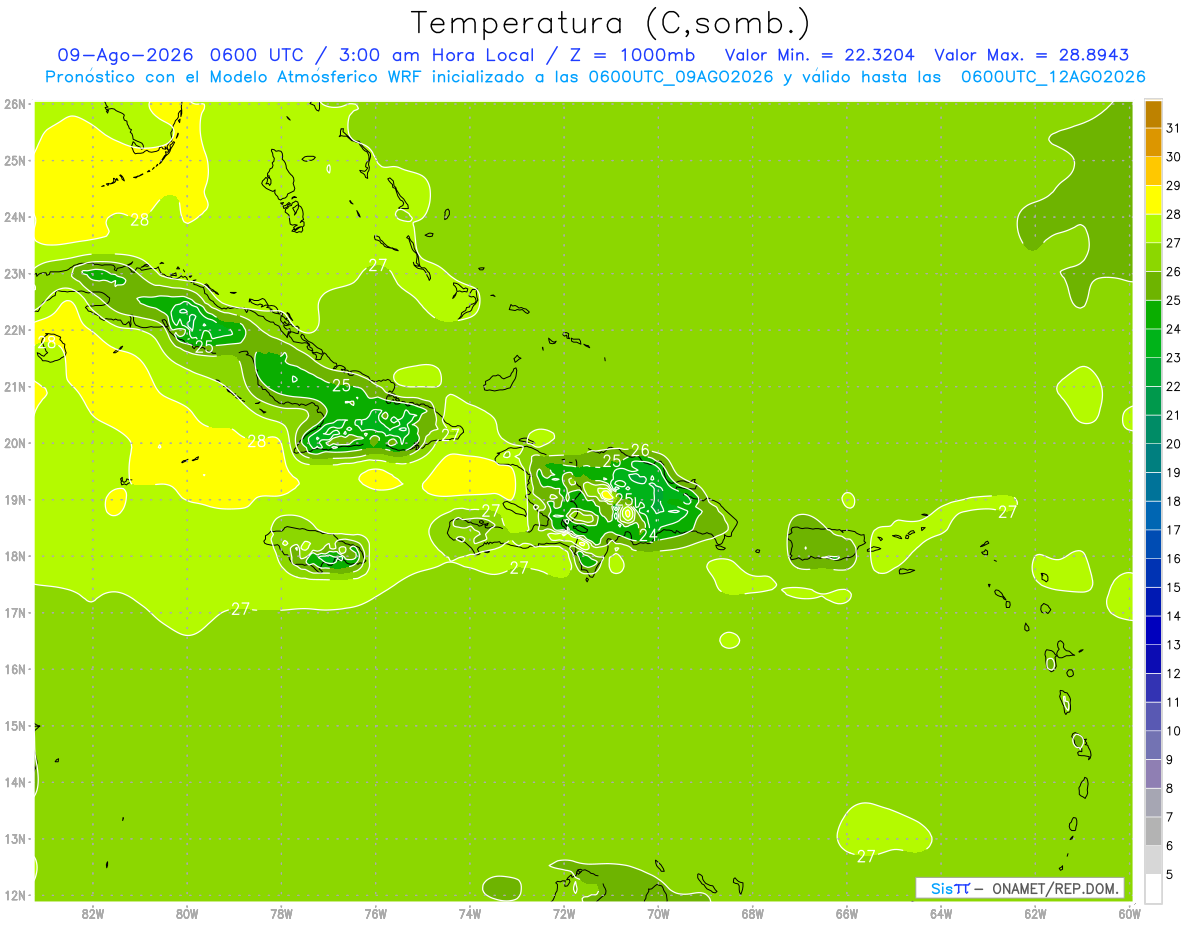Click the purple 9–10 color scale segment
This screenshot has width=1200, height=927.
[x=1153, y=745]
